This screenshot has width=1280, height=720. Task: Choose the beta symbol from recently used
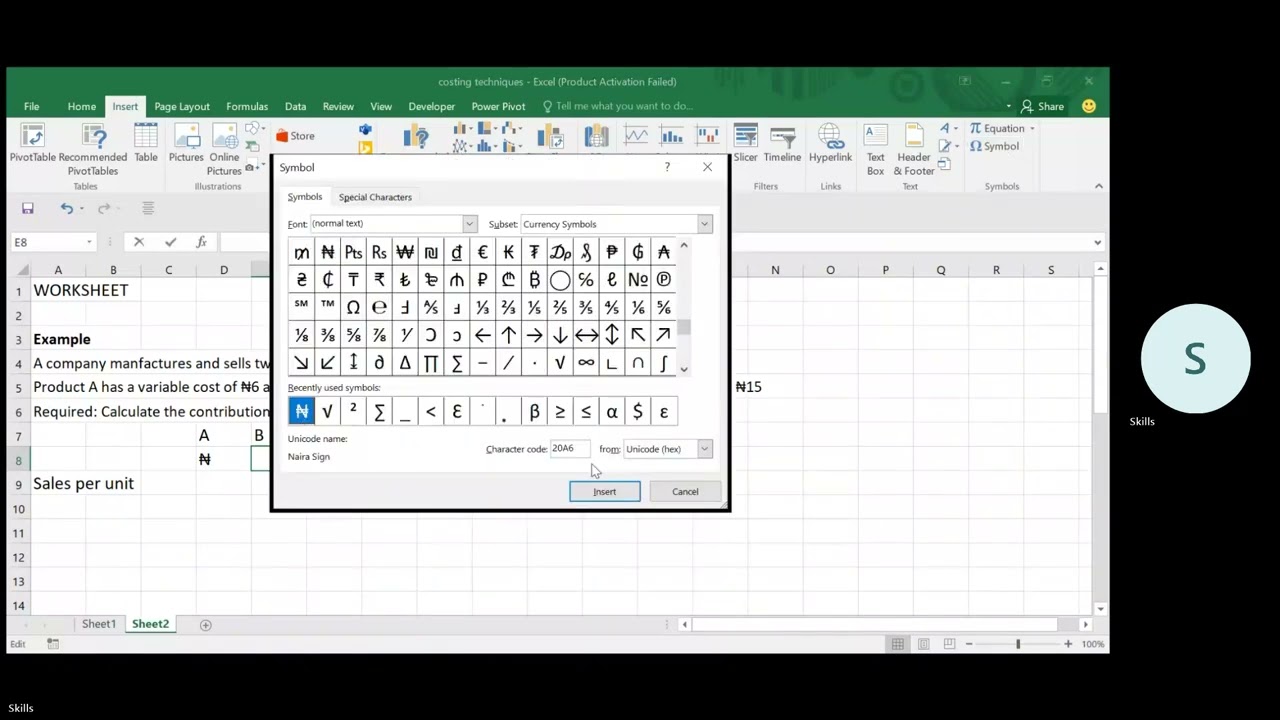[x=534, y=412]
